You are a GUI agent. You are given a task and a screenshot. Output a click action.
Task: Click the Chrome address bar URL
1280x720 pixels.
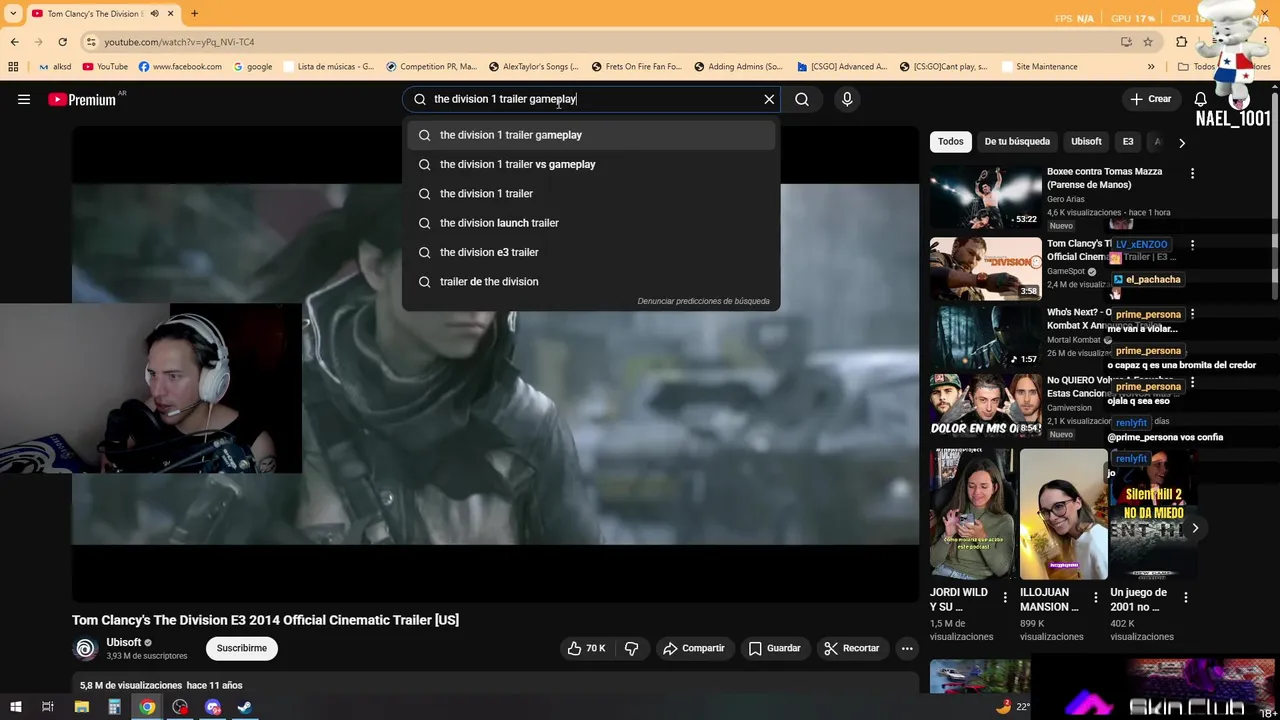tap(180, 42)
